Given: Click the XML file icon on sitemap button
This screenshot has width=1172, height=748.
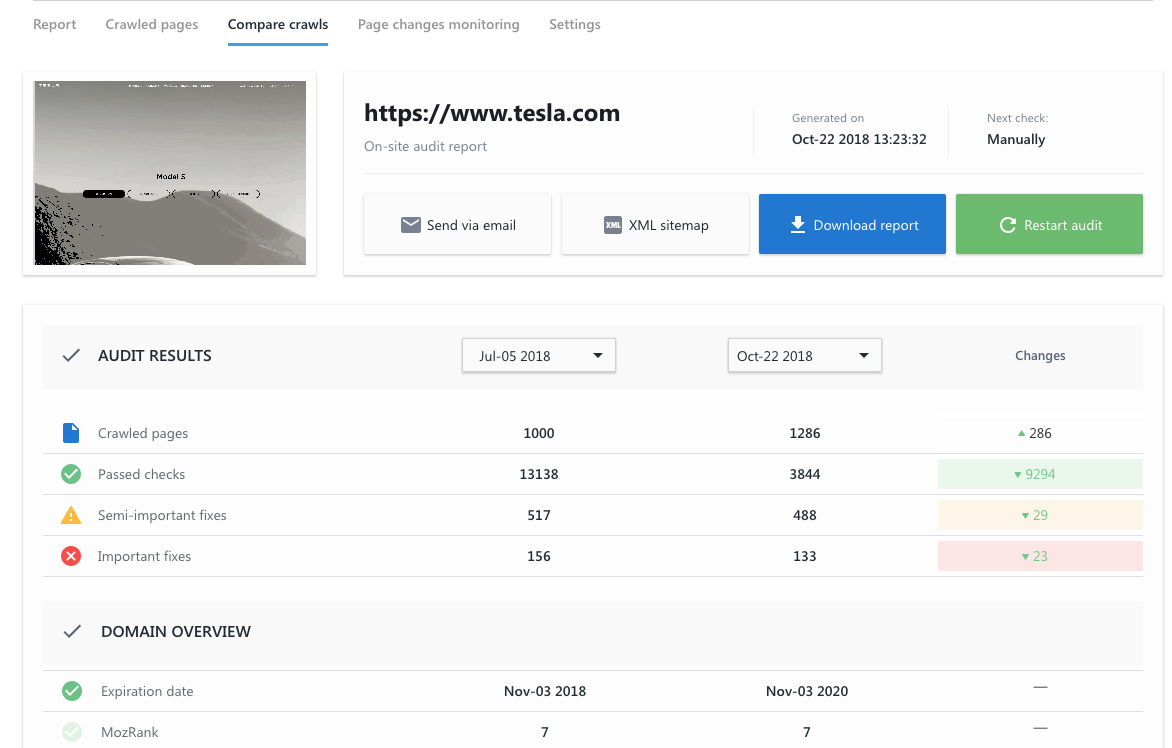Looking at the screenshot, I should click(613, 225).
